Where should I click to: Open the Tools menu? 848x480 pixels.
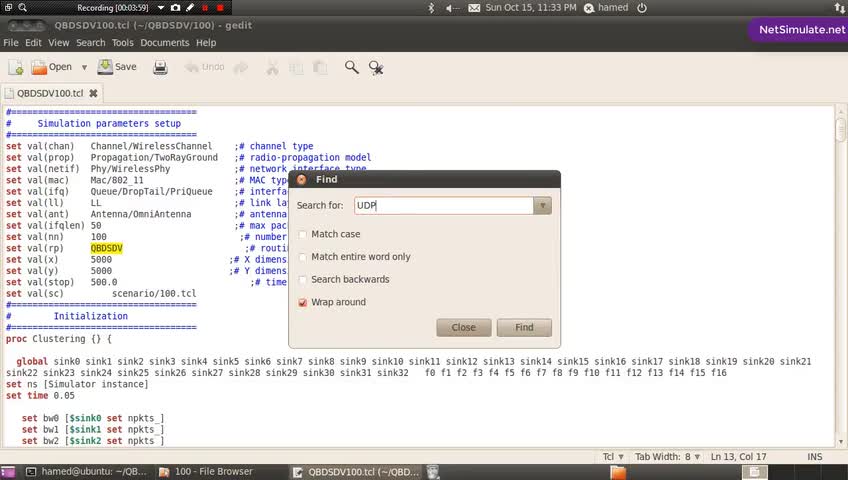point(122,43)
